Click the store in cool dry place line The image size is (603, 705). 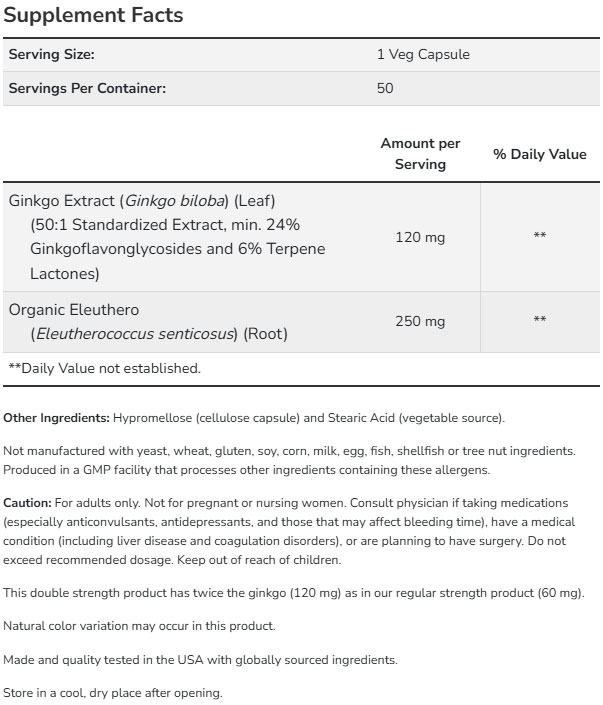coord(113,692)
